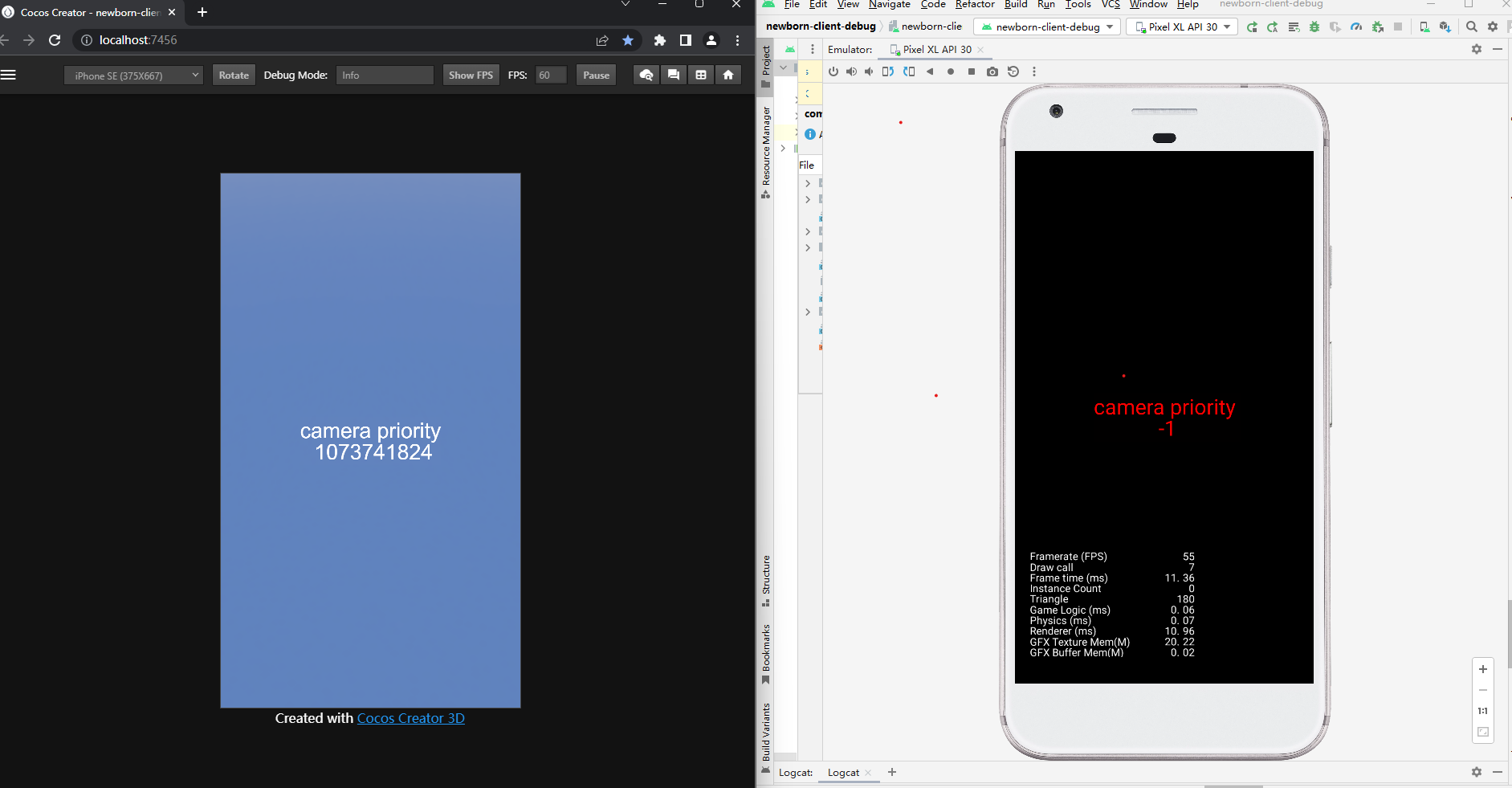Open the Pixel XL API 30 device selector
Viewport: 1512px width, 788px height.
1180,27
